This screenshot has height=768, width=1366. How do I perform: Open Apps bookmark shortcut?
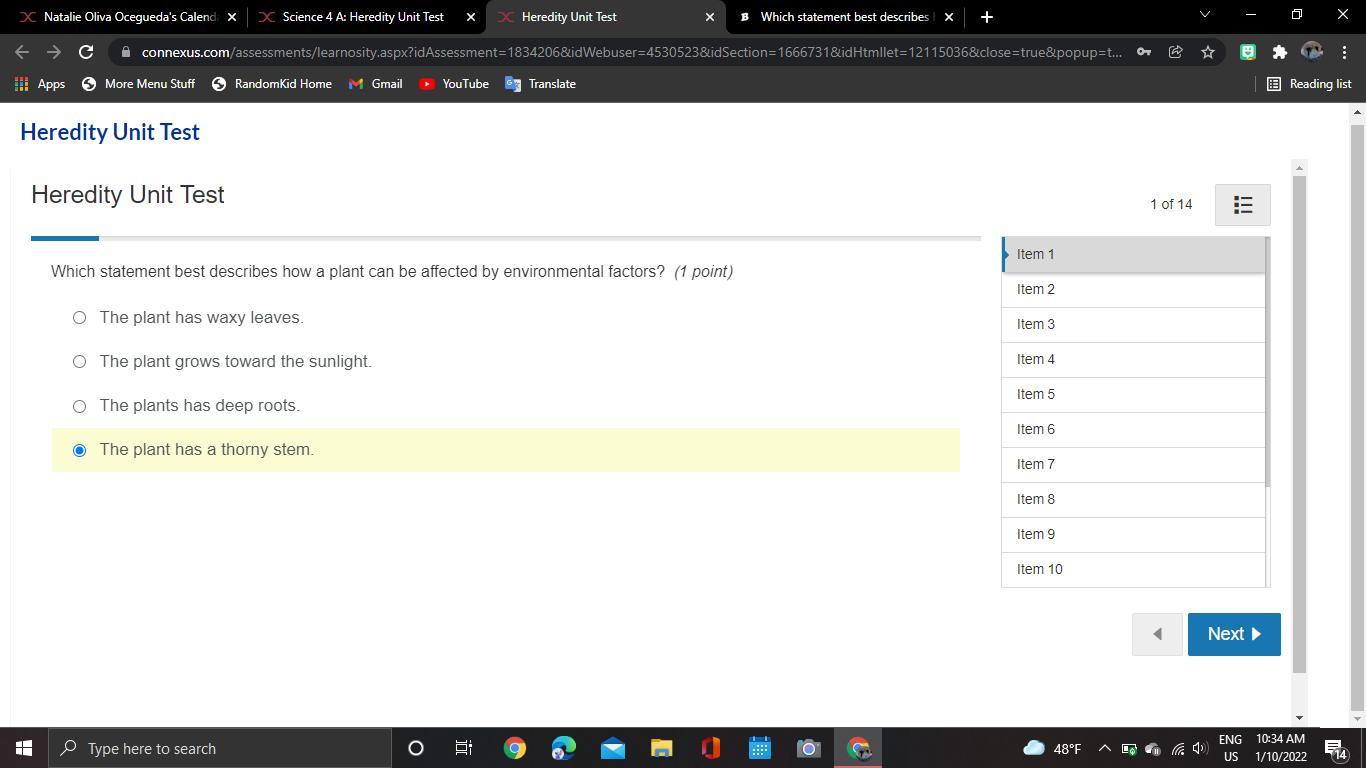40,84
